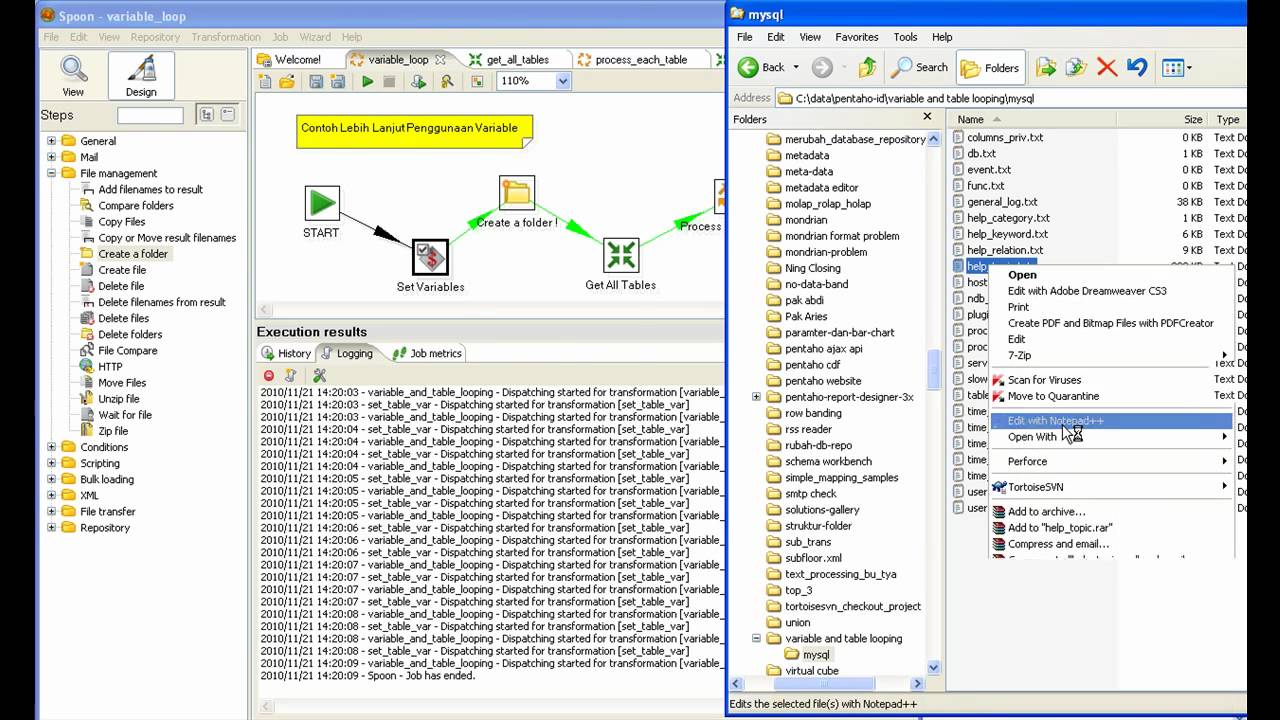Select the START job entry icon
The width and height of the screenshot is (1280, 720).
tap(322, 203)
